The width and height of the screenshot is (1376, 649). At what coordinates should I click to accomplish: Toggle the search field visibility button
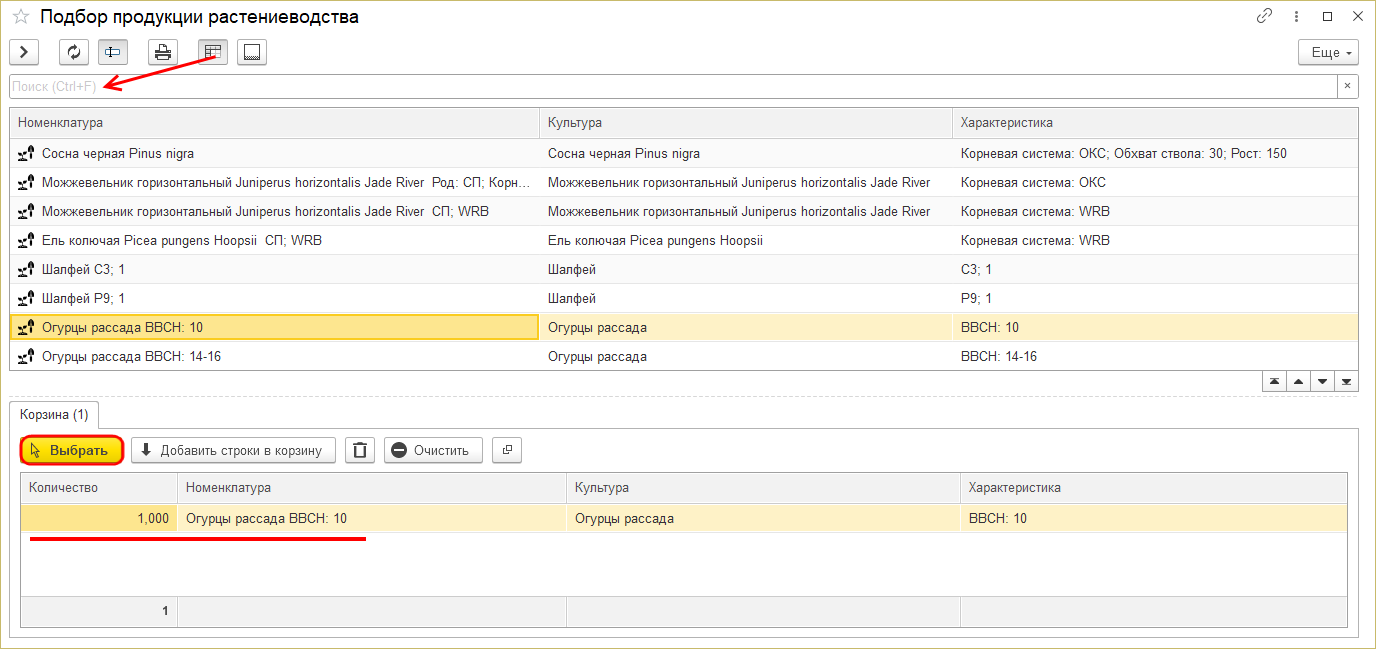point(112,52)
